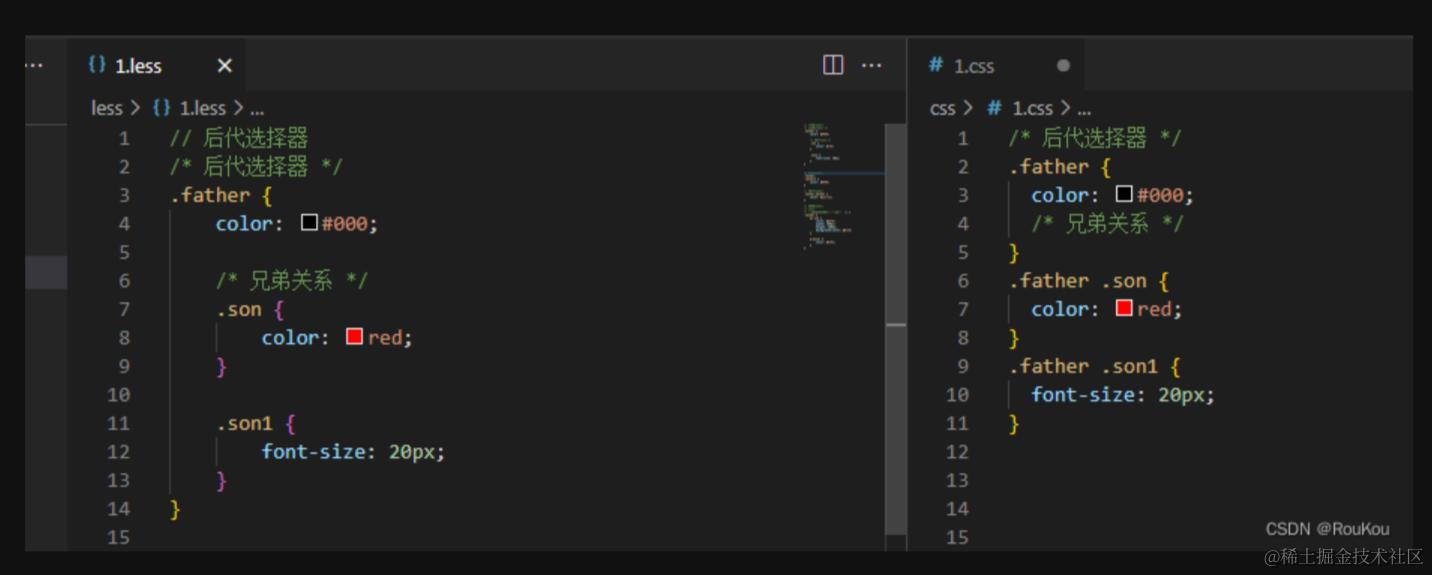Open 1.css breadcrumb file dropdown
This screenshot has height=575, width=1432.
pos(1033,108)
